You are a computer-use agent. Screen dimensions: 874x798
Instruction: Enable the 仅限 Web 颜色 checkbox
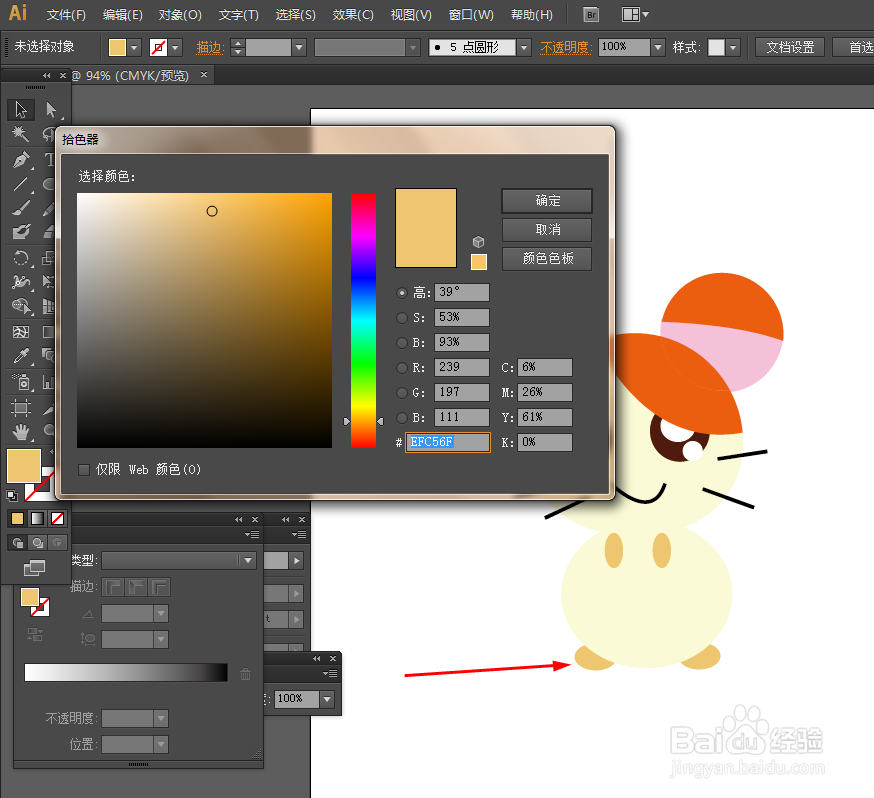[x=84, y=470]
